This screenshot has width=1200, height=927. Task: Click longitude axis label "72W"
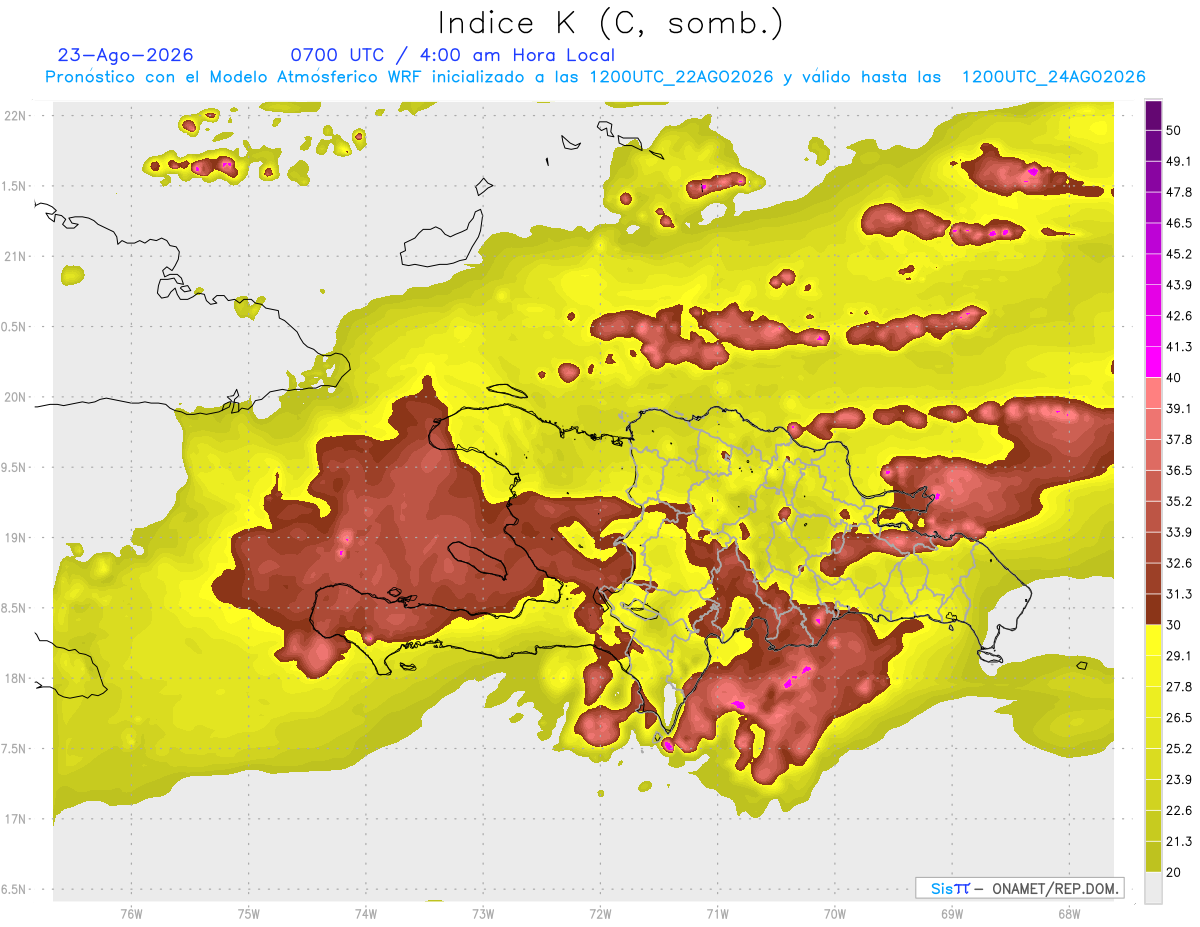tap(600, 914)
